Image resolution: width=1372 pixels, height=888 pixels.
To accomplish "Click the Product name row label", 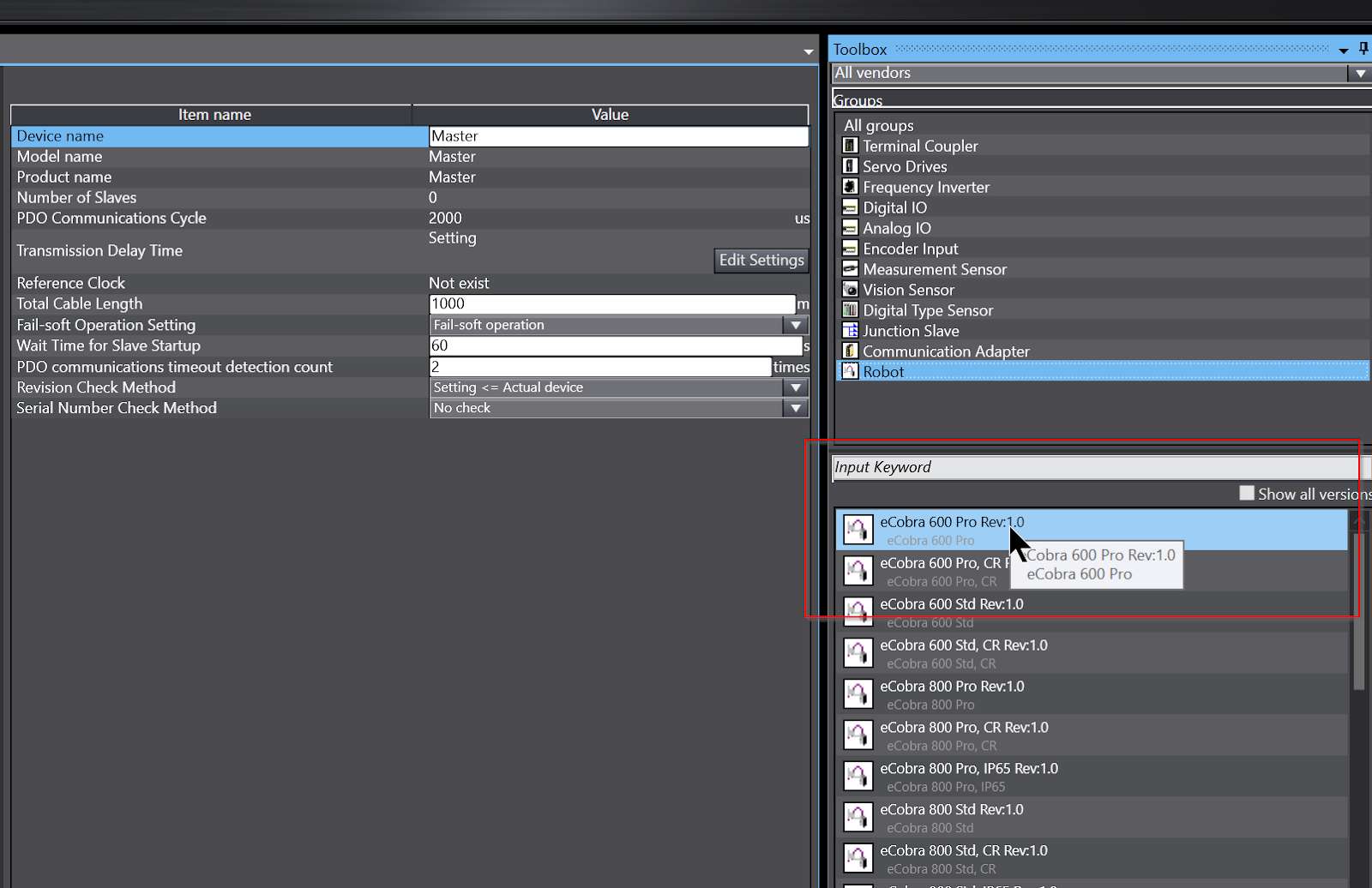I will click(x=64, y=177).
